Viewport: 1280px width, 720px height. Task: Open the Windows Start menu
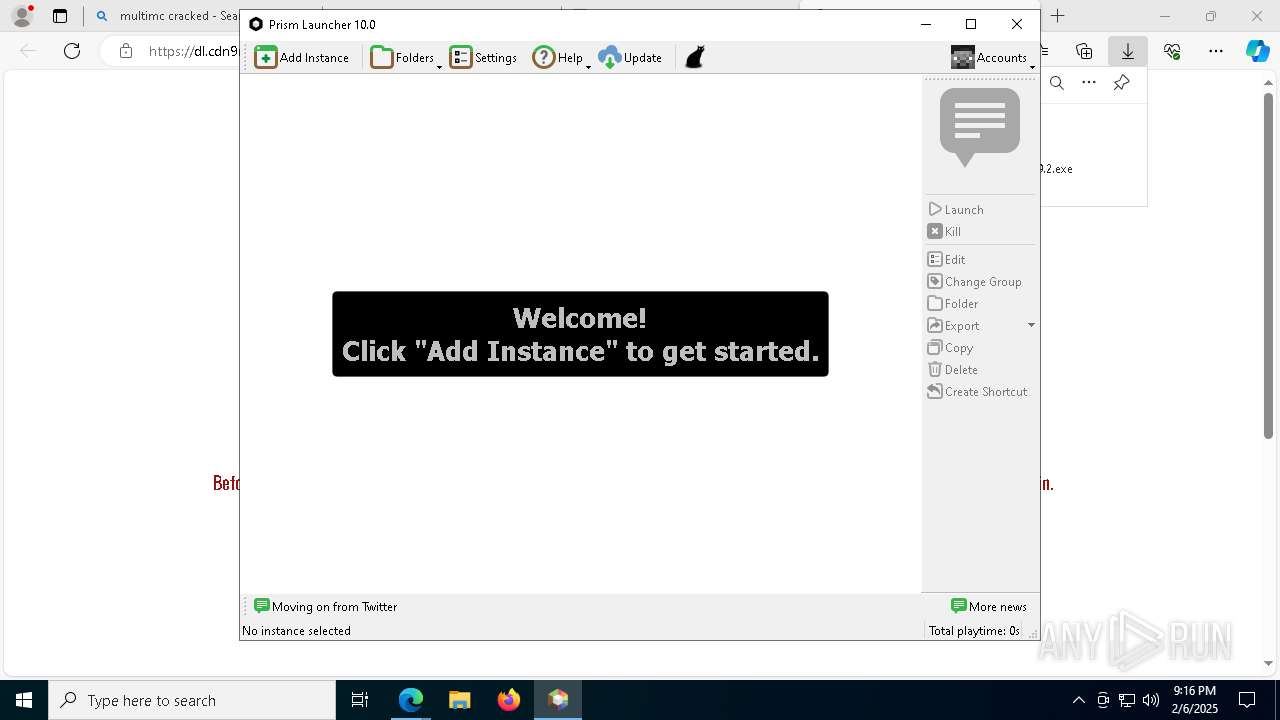point(24,700)
